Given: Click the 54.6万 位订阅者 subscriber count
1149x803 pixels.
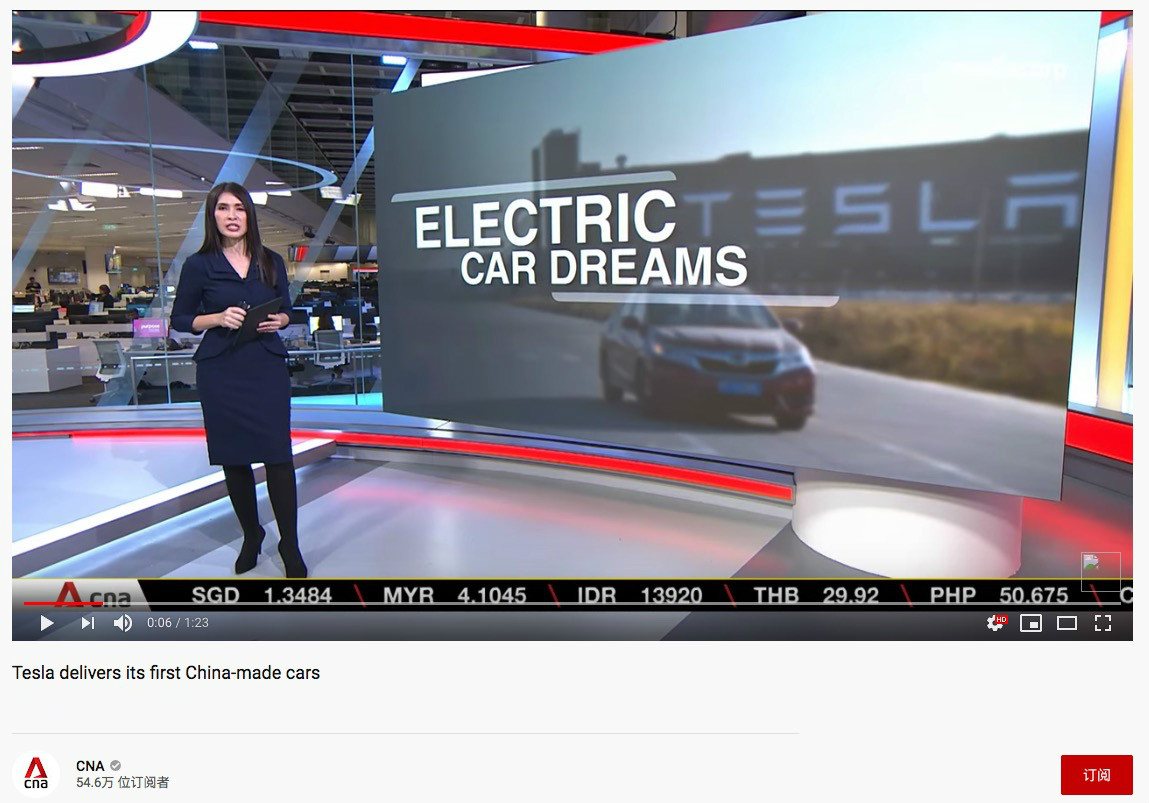Looking at the screenshot, I should [x=122, y=782].
